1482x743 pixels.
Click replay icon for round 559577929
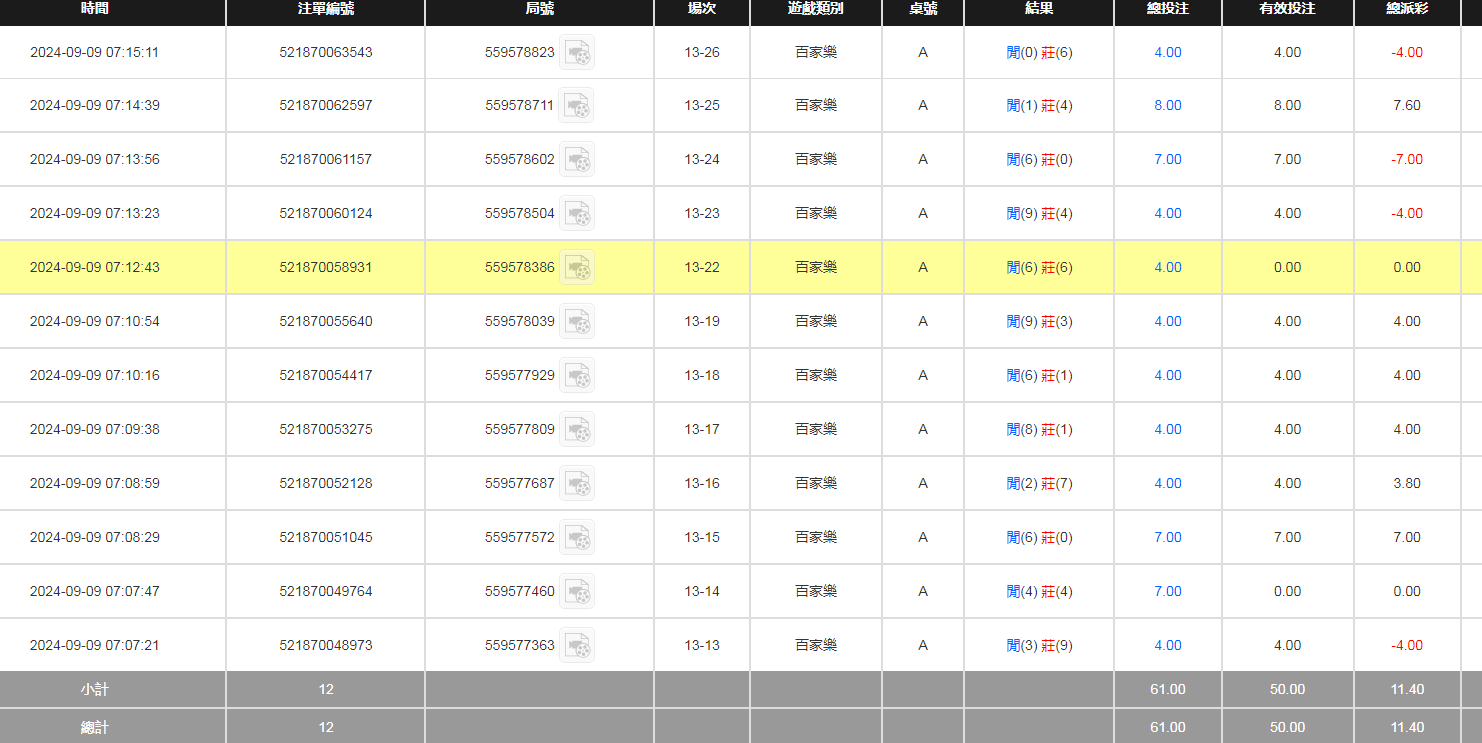[576, 375]
